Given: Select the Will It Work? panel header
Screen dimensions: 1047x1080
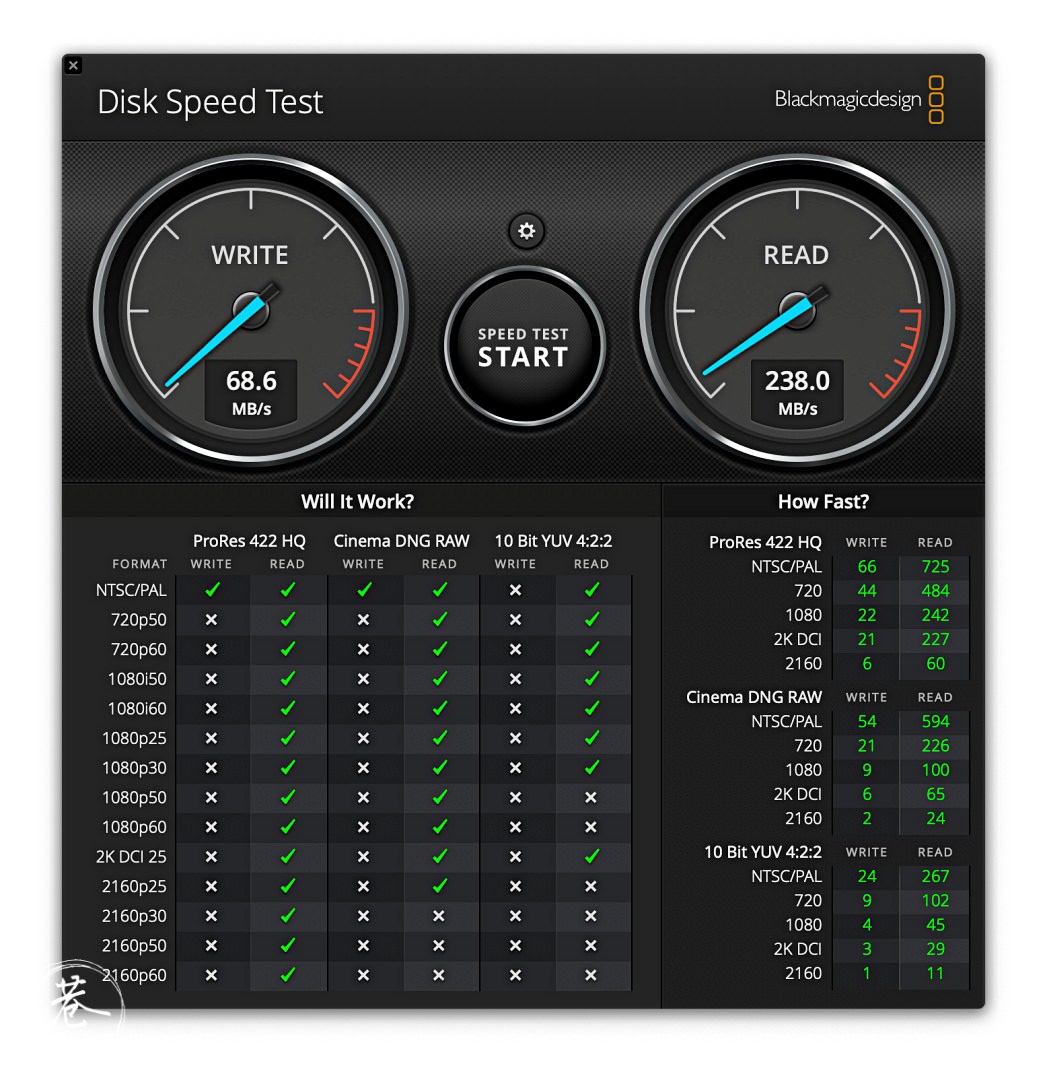Looking at the screenshot, I should click(358, 501).
